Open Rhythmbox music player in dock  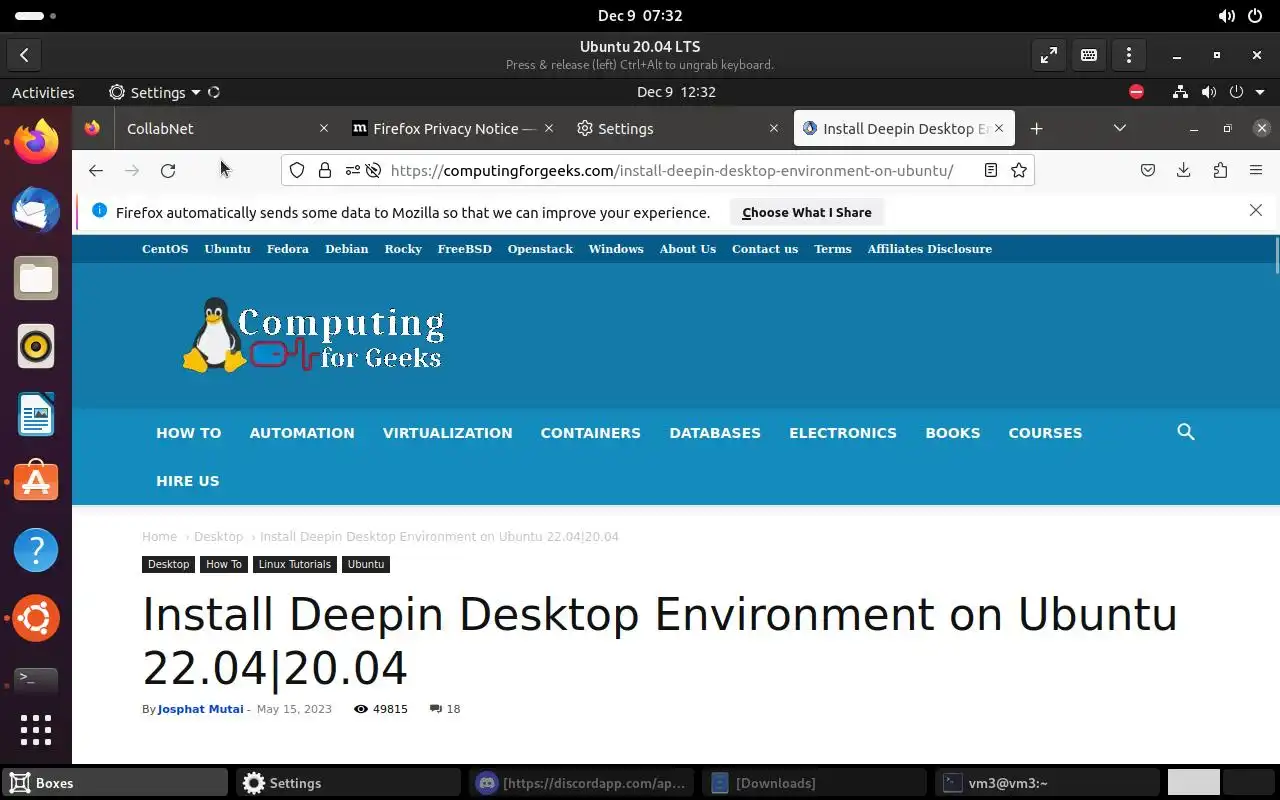(36, 346)
